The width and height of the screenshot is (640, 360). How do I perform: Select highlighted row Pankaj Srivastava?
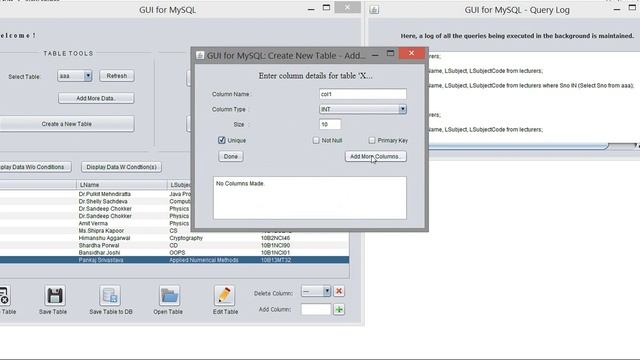click(174, 260)
